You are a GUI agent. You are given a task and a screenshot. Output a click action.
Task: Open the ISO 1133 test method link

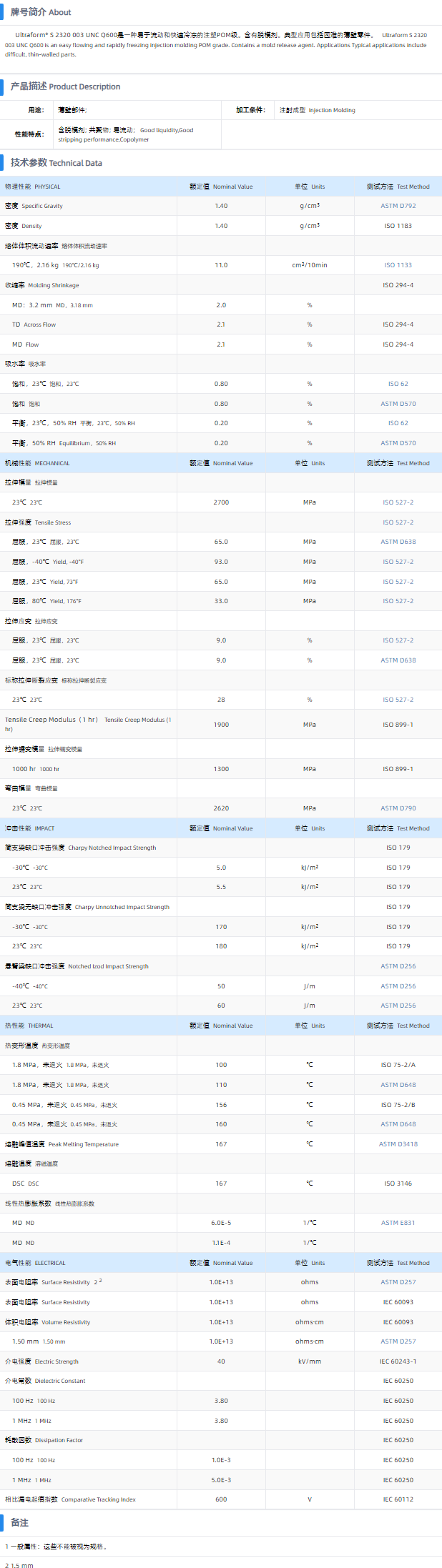click(398, 265)
